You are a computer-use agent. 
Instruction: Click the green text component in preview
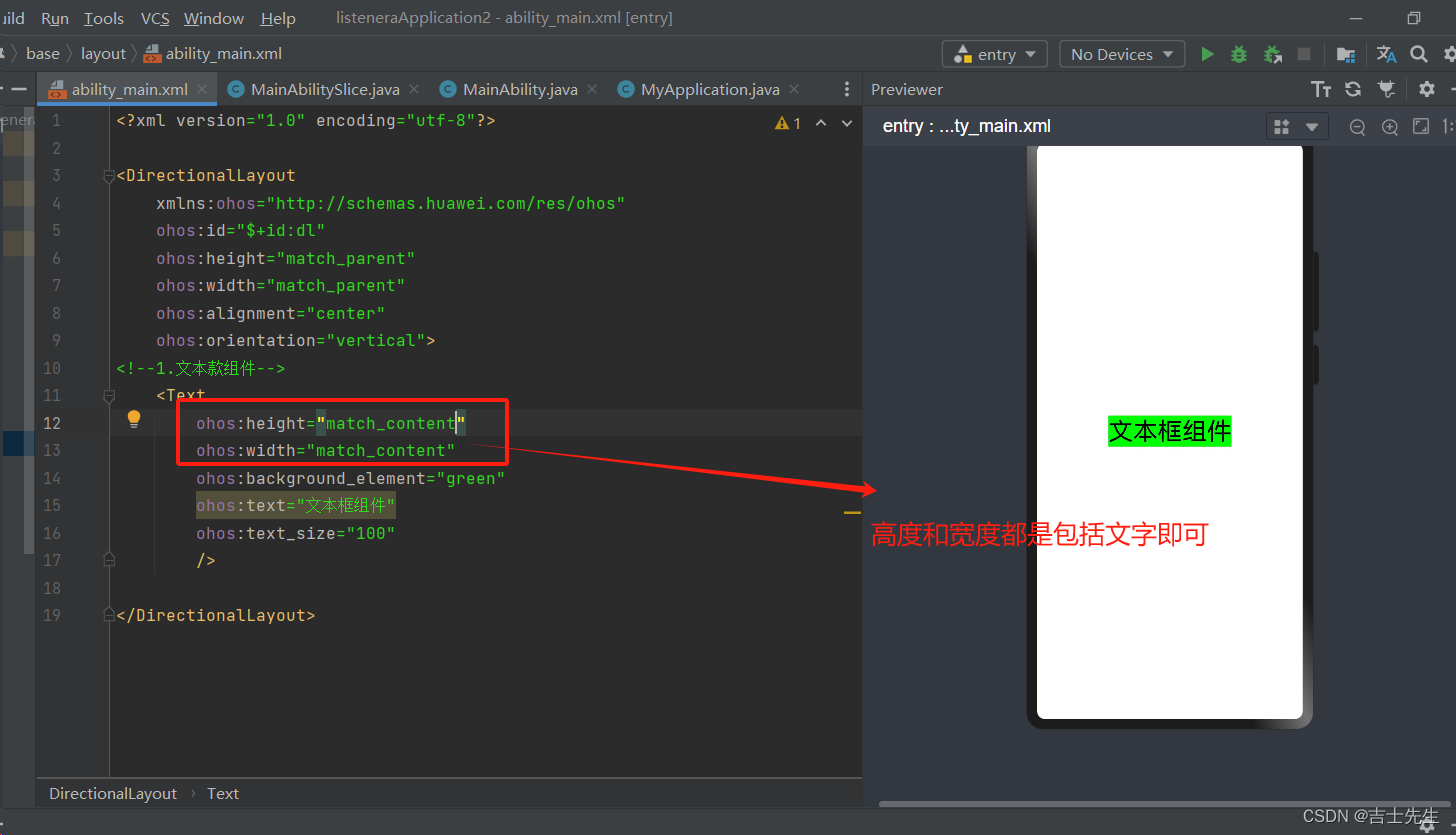click(x=1169, y=431)
